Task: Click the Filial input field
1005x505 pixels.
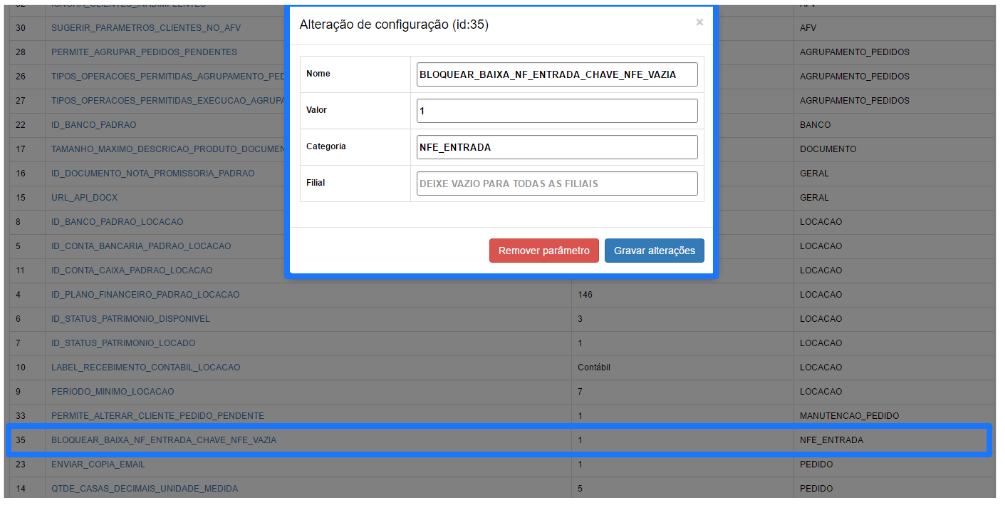Action: pyautogui.click(x=556, y=184)
